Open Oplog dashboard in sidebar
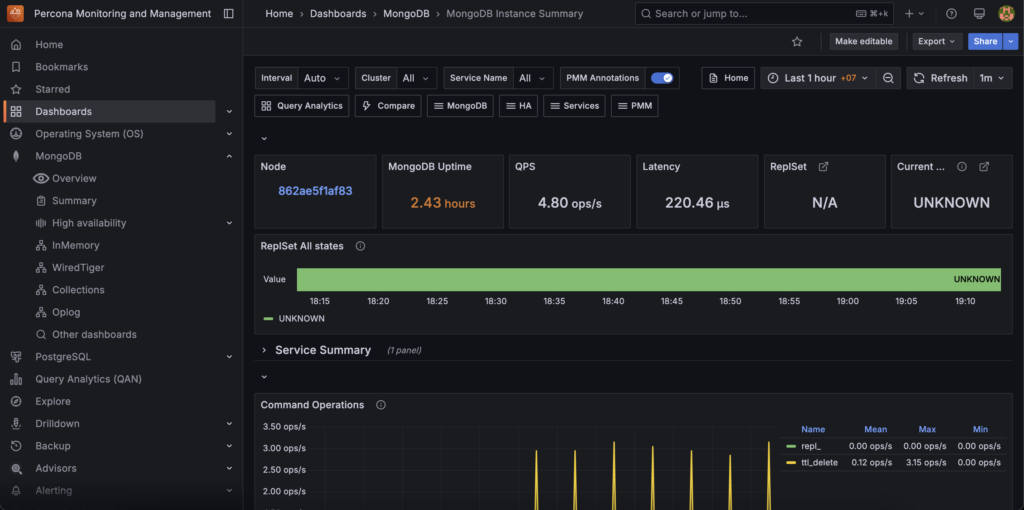 [66, 312]
